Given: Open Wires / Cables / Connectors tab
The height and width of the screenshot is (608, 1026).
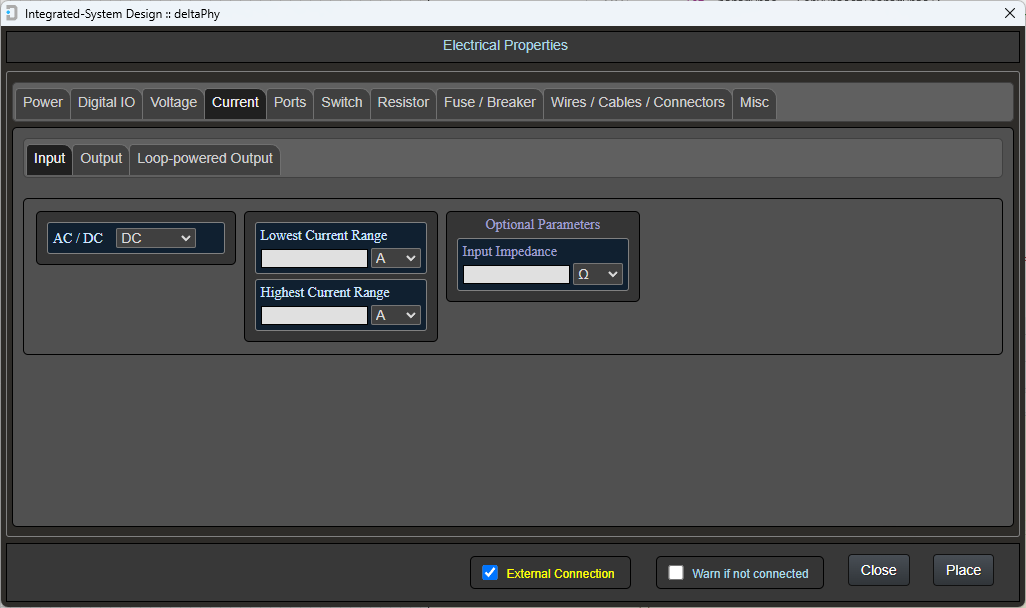Looking at the screenshot, I should [637, 103].
